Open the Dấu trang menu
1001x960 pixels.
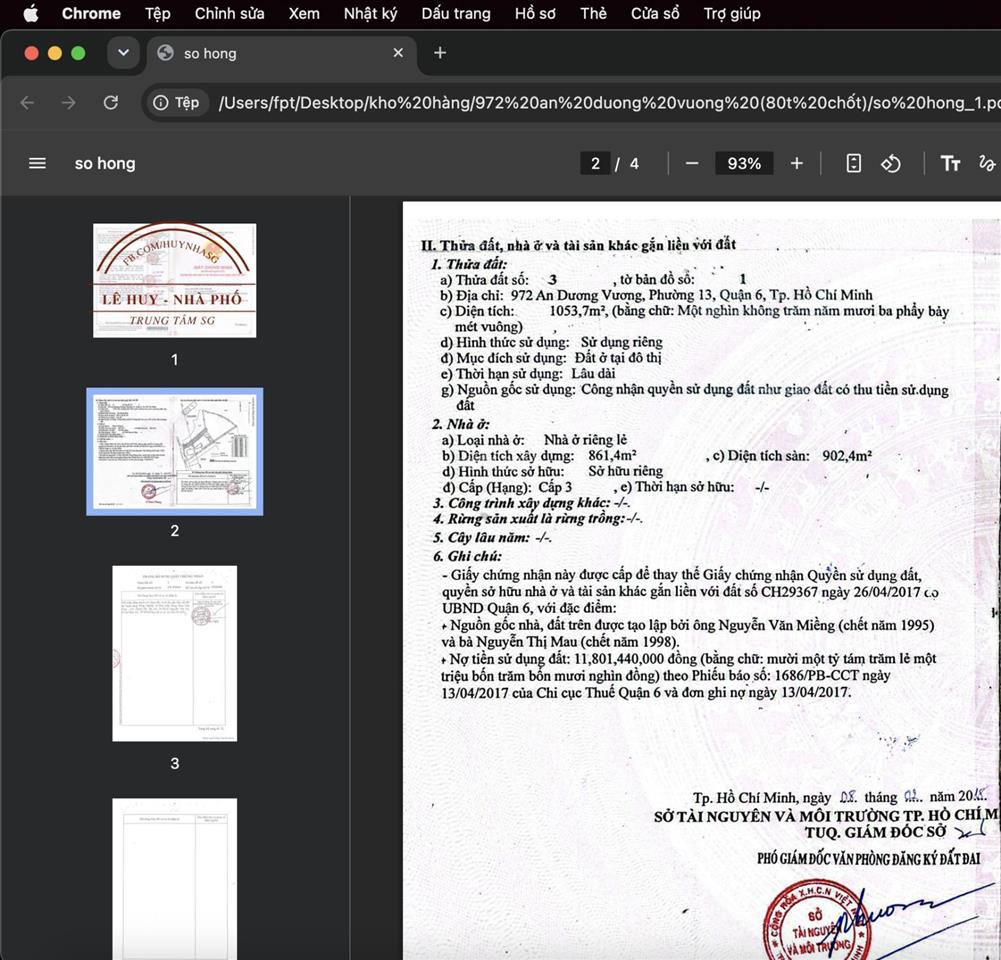coord(456,13)
